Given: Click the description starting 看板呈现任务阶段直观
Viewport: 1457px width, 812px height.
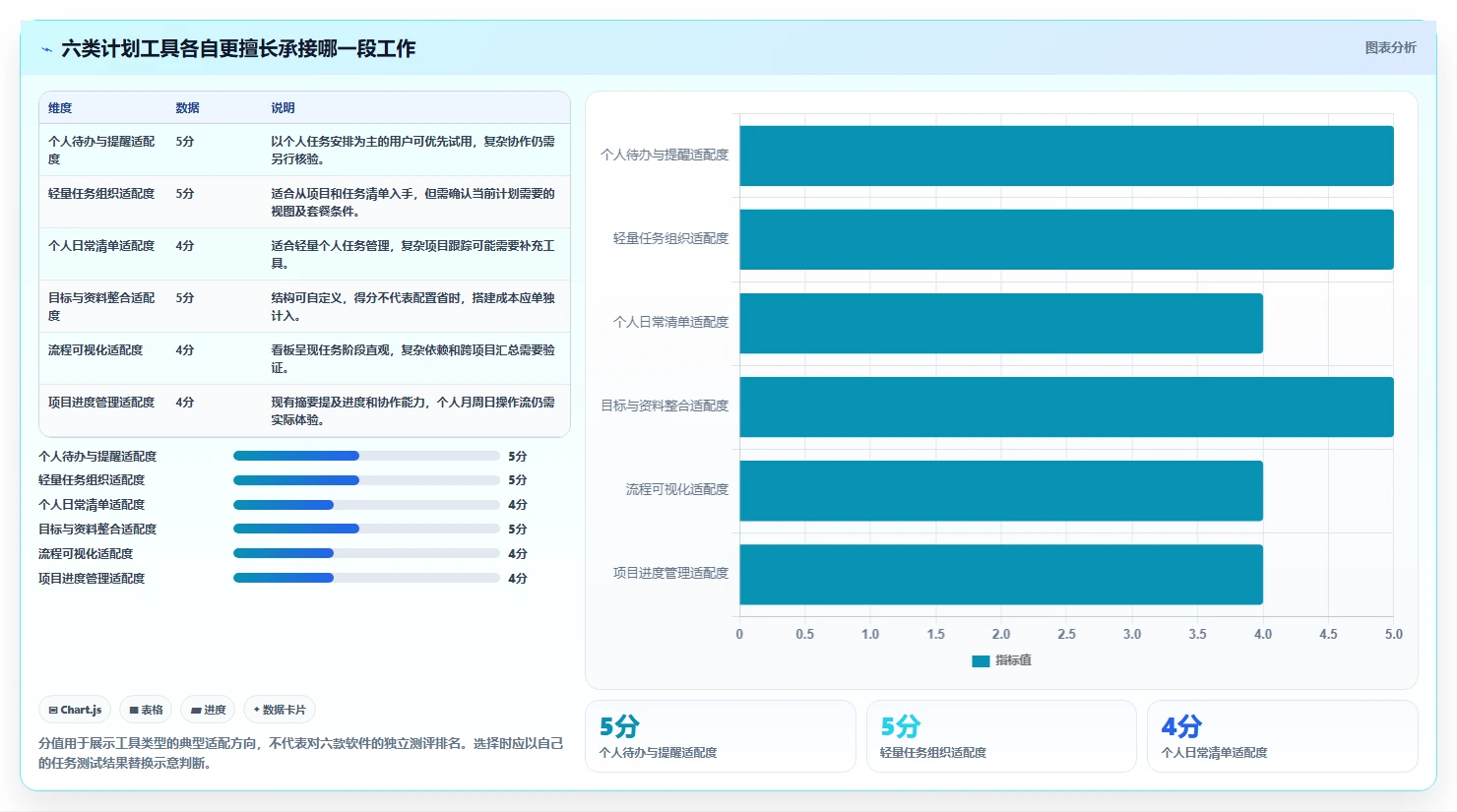Looking at the screenshot, I should 413,358.
